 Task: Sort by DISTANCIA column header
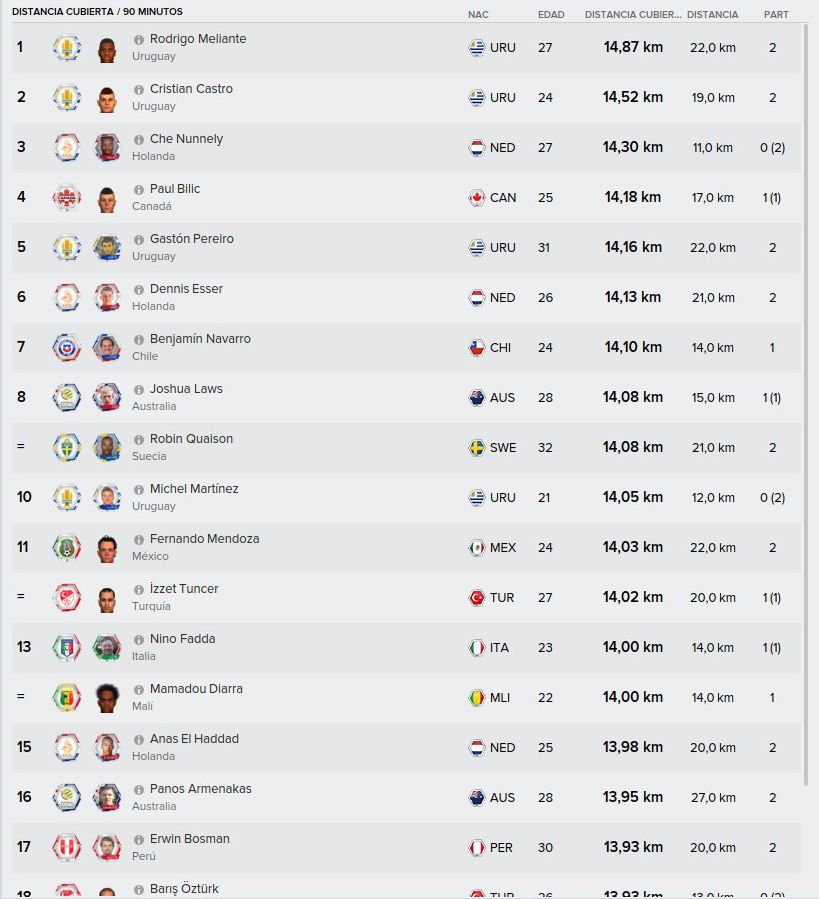tap(712, 14)
